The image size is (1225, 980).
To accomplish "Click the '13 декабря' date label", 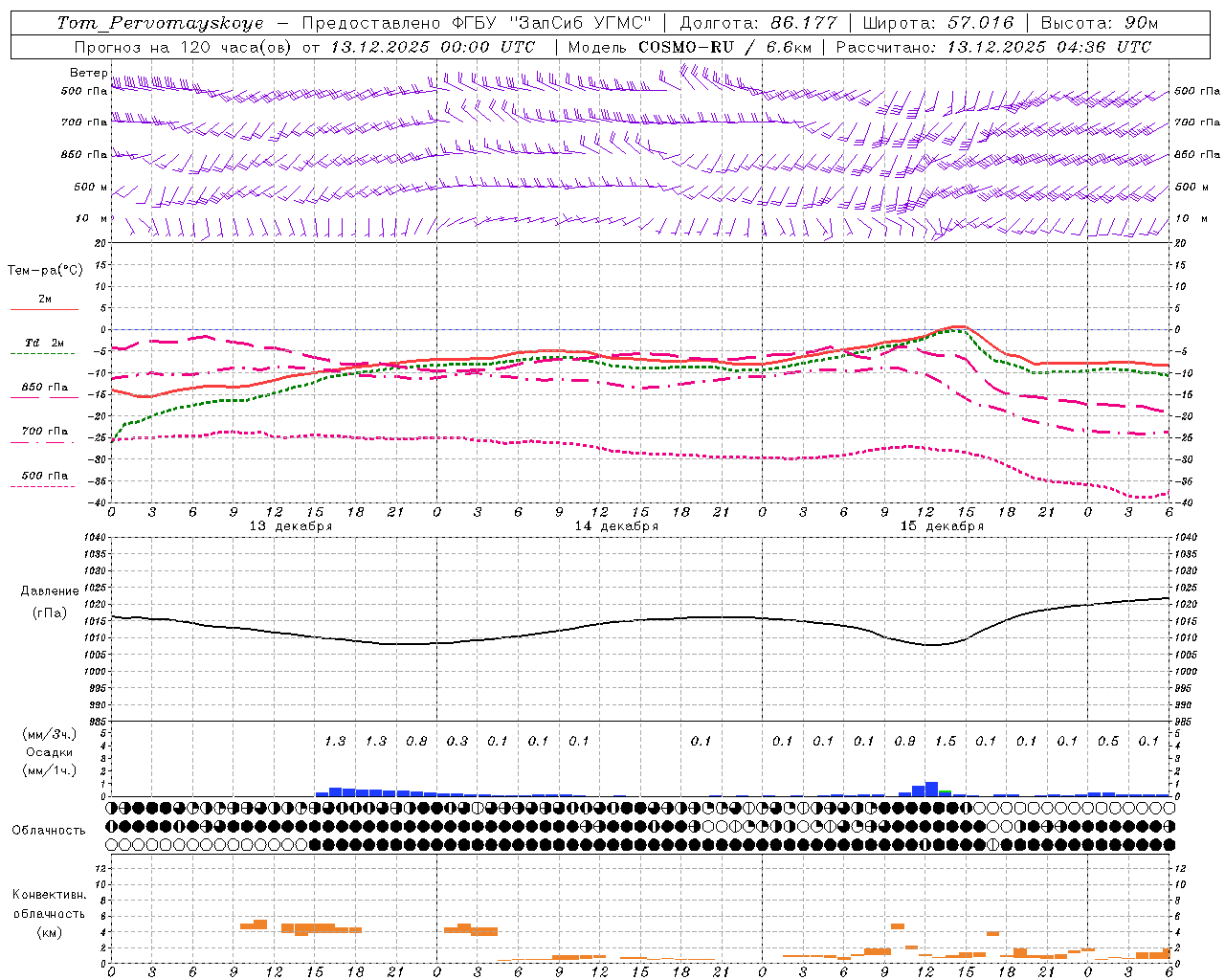I will pos(291,526).
